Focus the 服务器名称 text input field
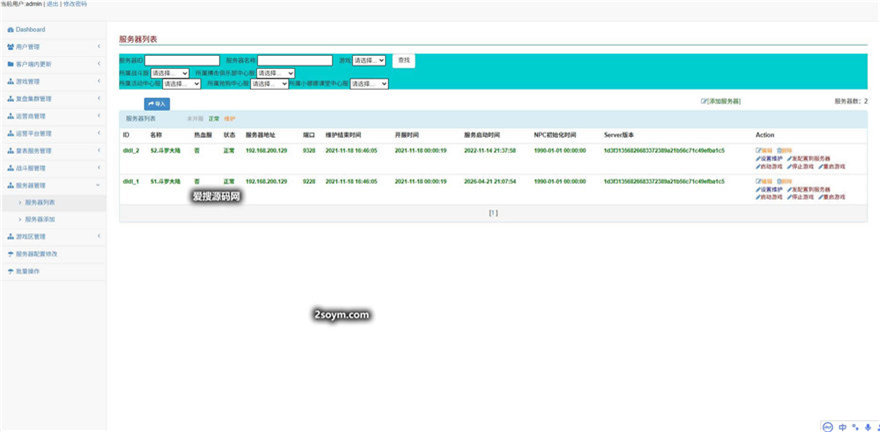The height and width of the screenshot is (432, 880). coord(295,61)
